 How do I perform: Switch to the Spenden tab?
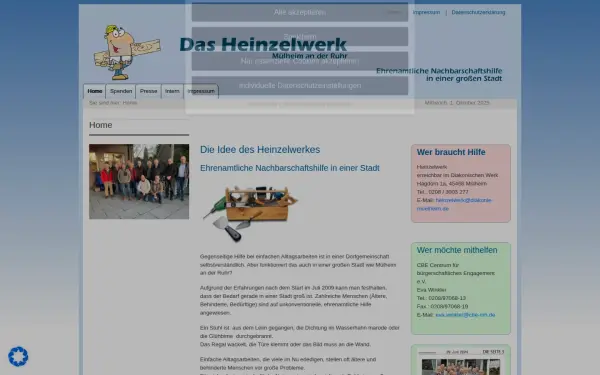point(121,91)
